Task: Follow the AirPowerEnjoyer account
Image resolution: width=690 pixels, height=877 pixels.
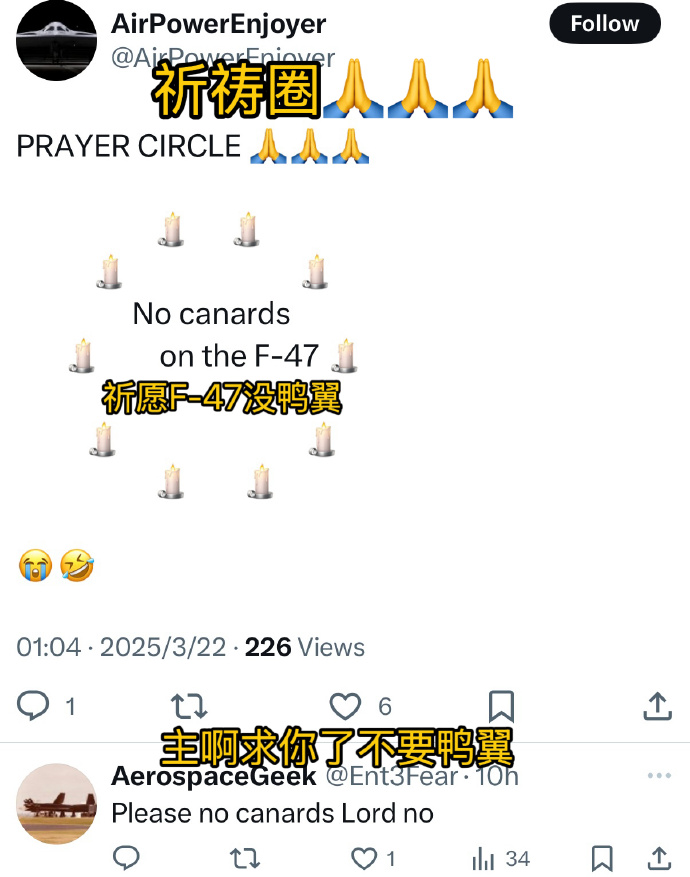Action: tap(605, 24)
